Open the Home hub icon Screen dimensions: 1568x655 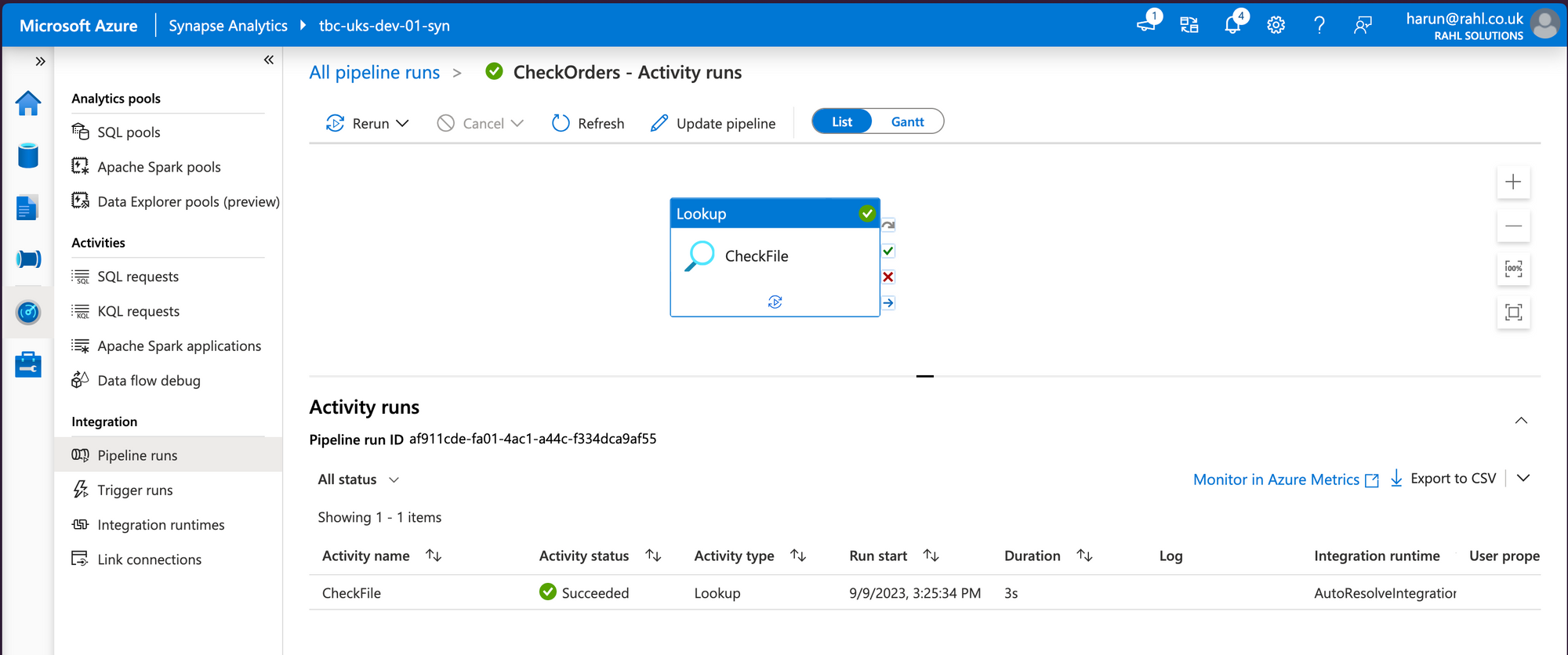(x=28, y=103)
